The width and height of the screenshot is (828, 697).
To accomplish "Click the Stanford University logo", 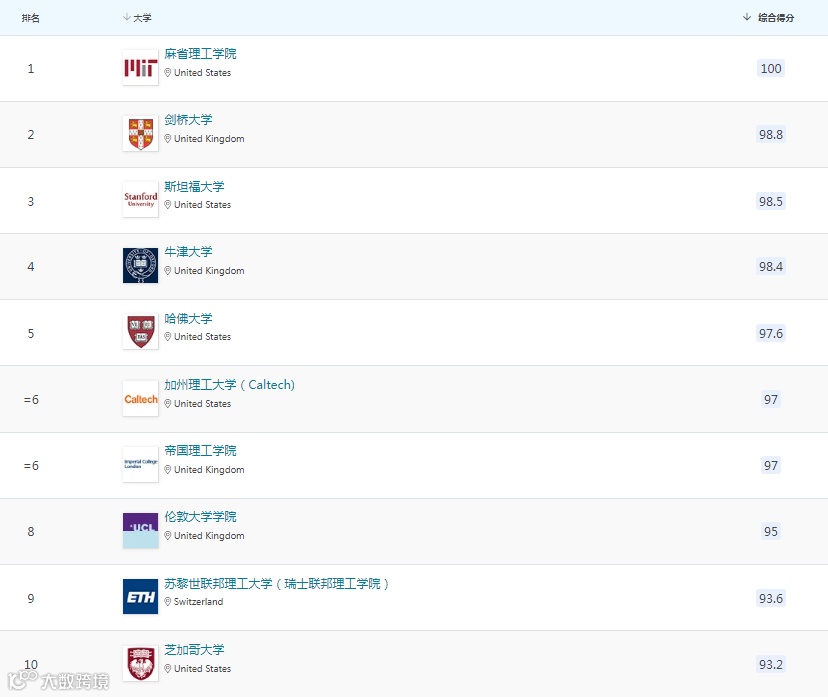I will coord(140,200).
